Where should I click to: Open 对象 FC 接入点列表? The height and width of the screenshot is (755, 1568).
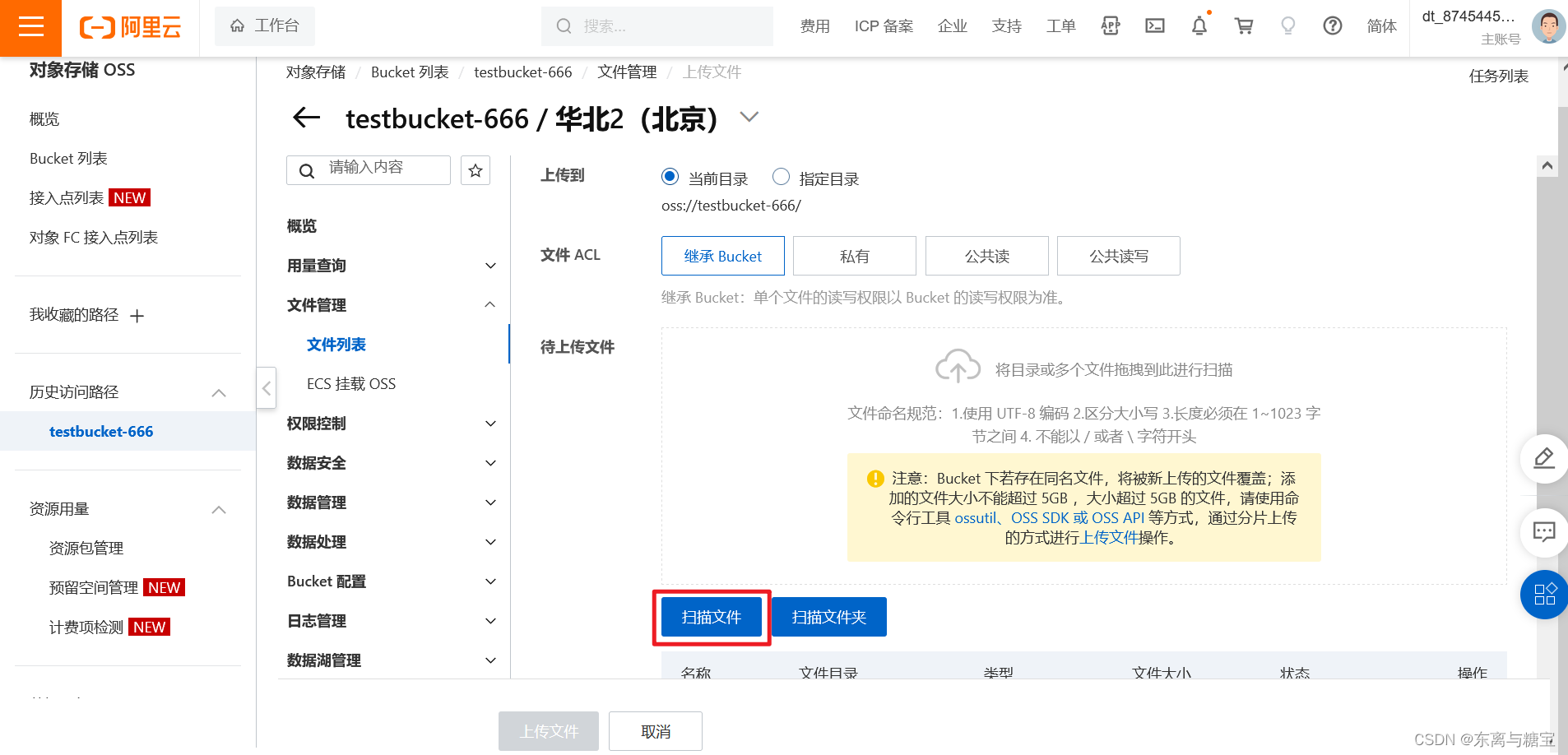pos(94,238)
